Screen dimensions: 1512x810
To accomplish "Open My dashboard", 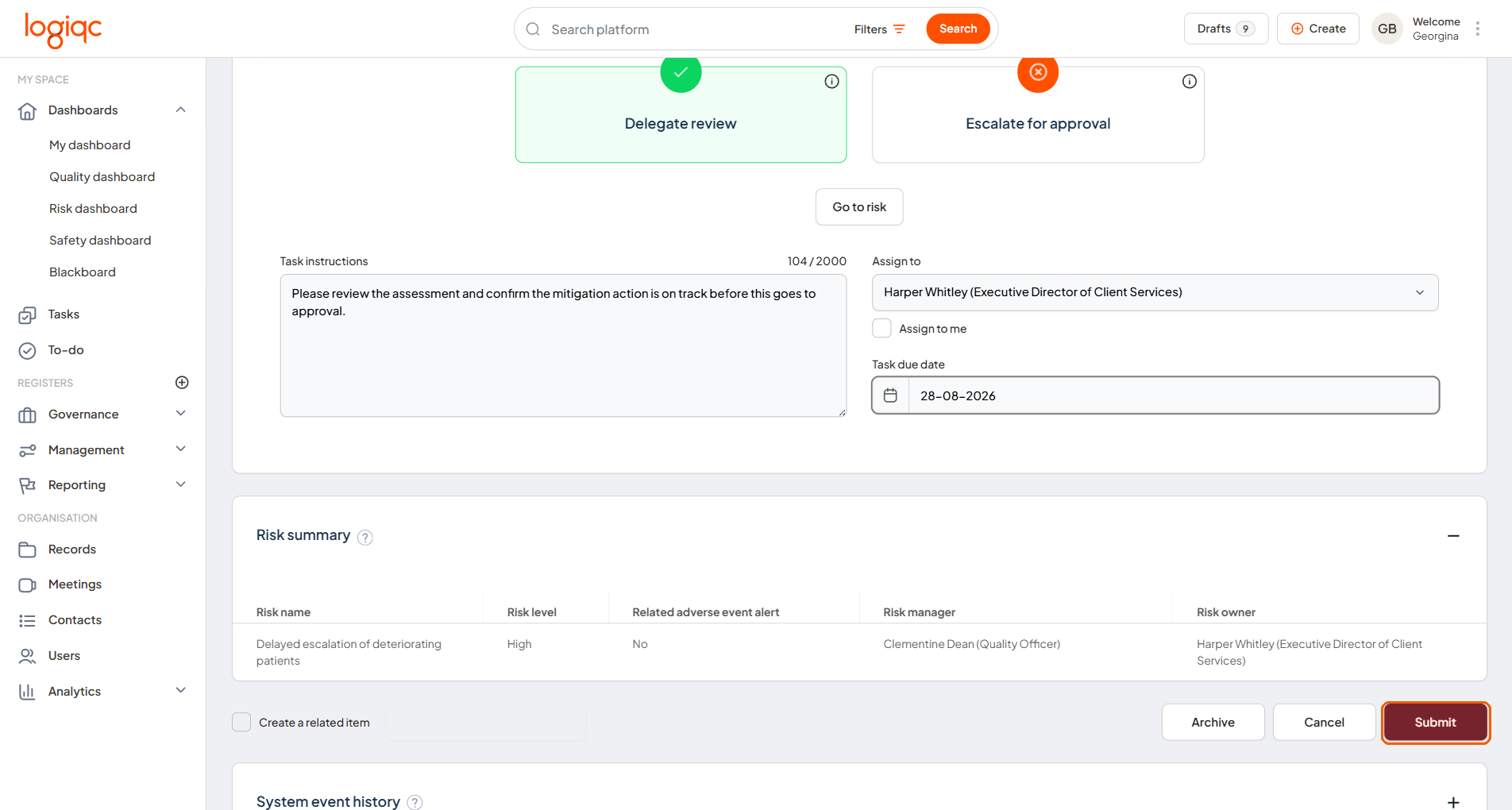I will [90, 145].
